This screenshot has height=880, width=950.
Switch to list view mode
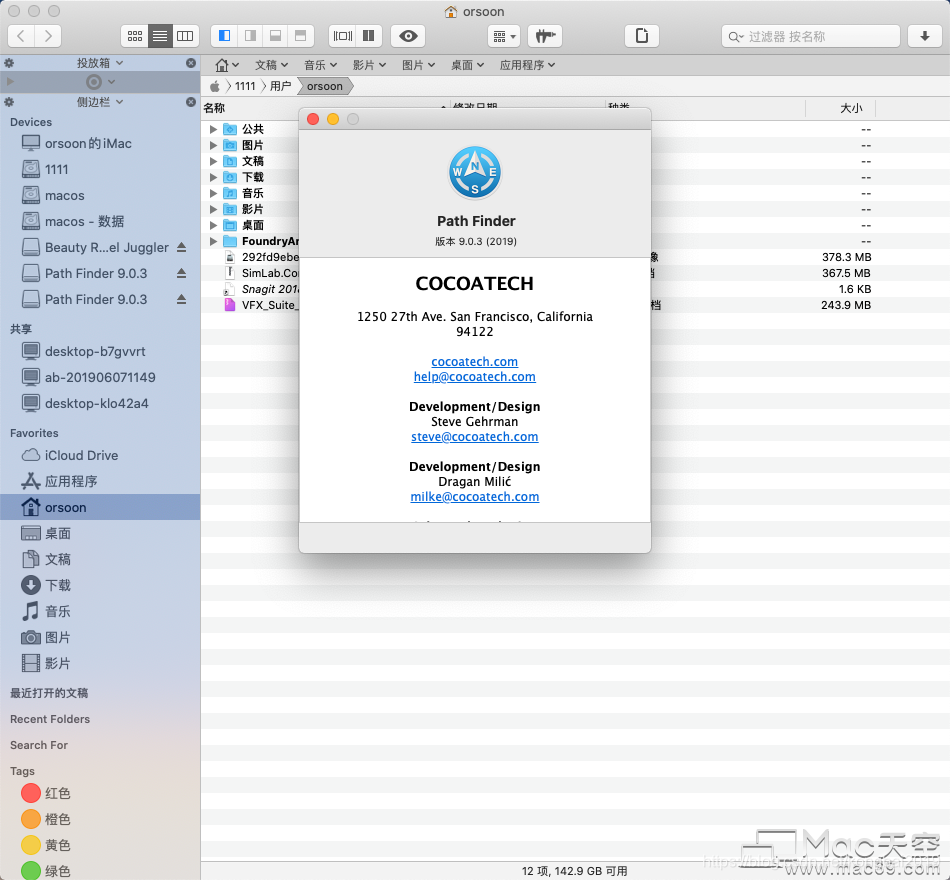coord(160,36)
